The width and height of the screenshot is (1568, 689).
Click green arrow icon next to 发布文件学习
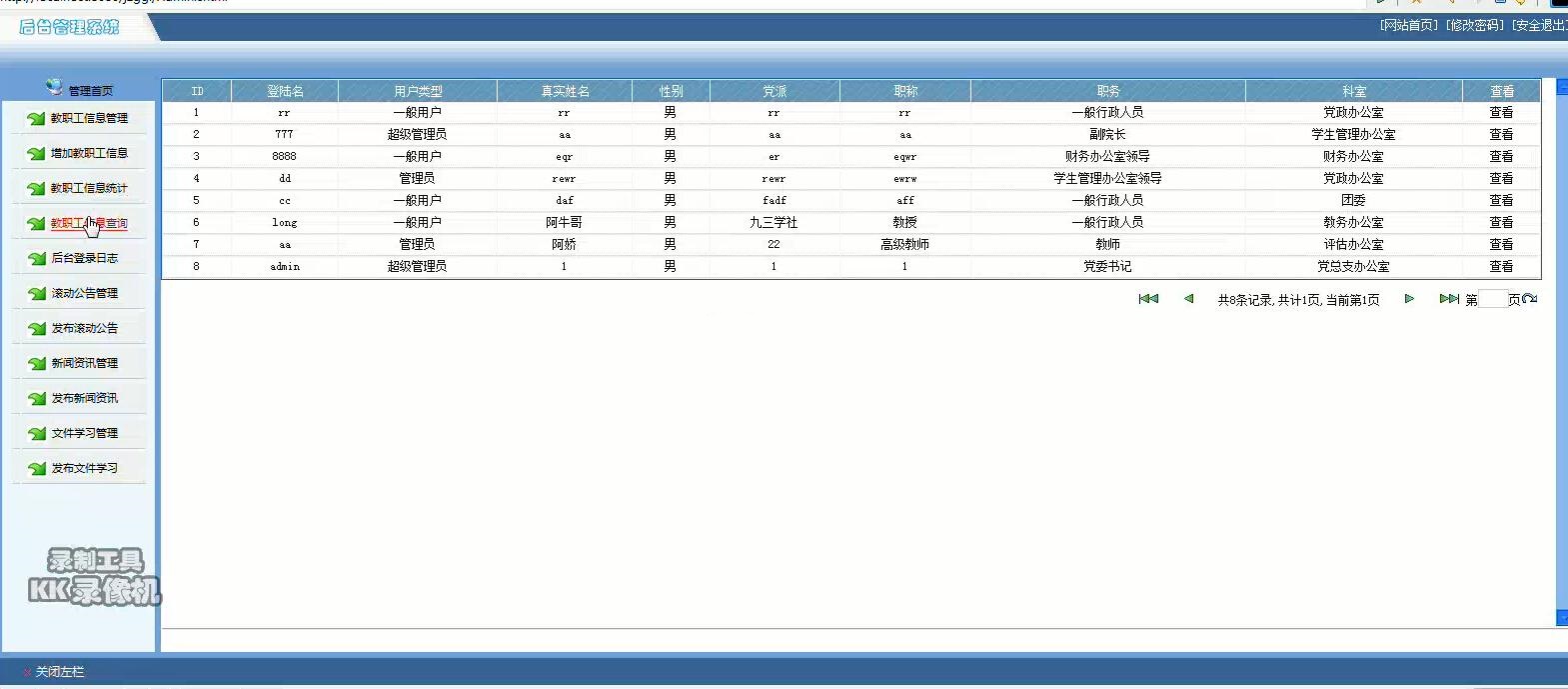click(x=36, y=469)
